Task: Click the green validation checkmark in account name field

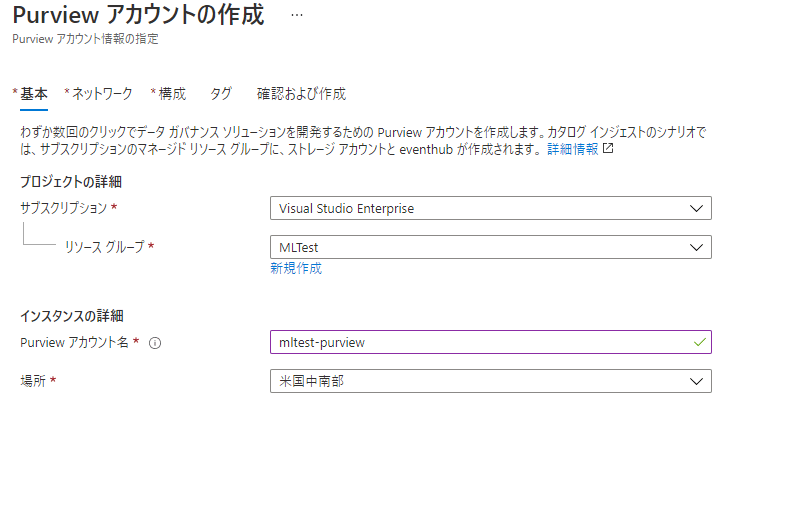Action: tap(697, 342)
